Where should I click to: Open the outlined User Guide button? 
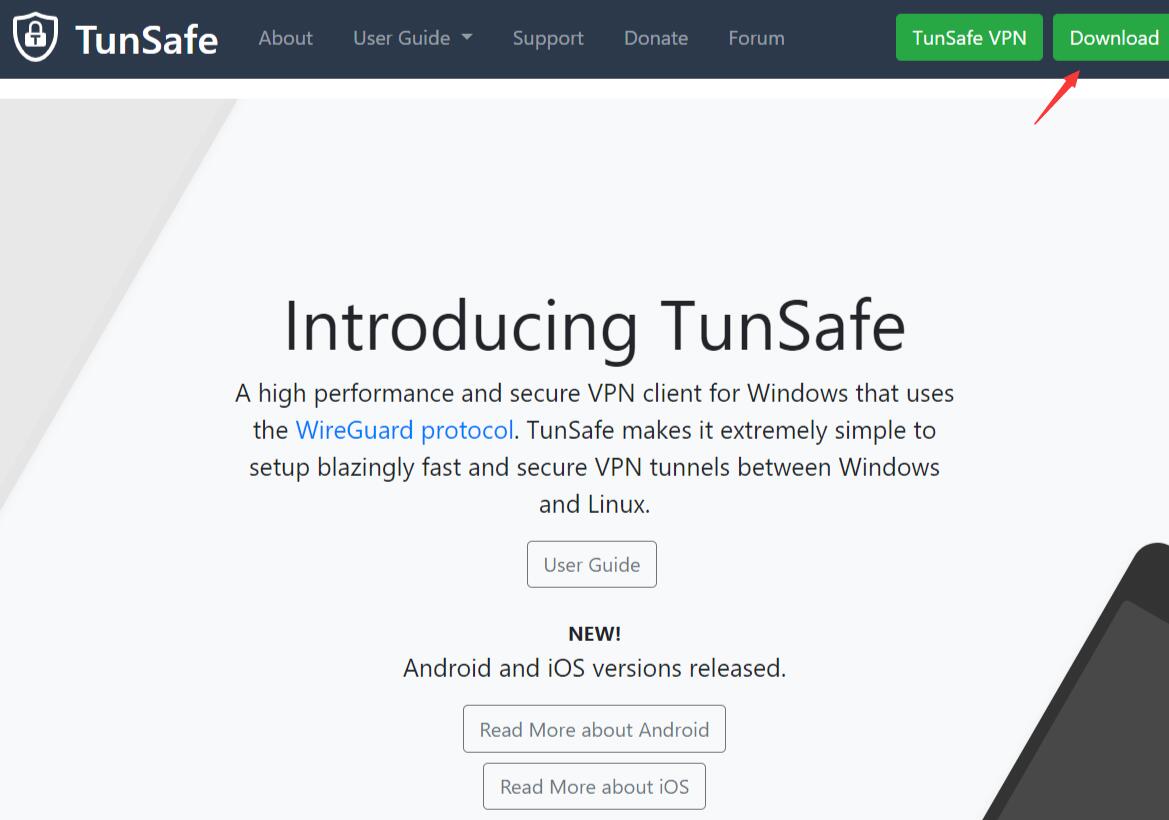coord(592,564)
